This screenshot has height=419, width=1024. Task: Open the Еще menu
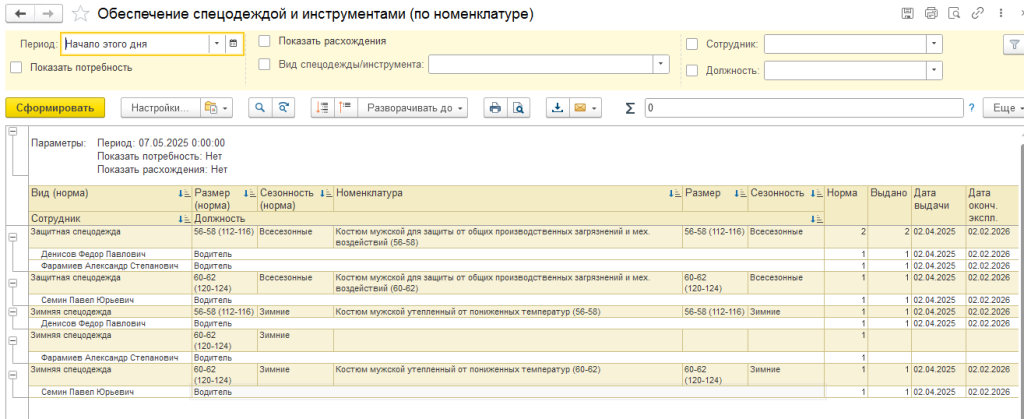(1003, 108)
